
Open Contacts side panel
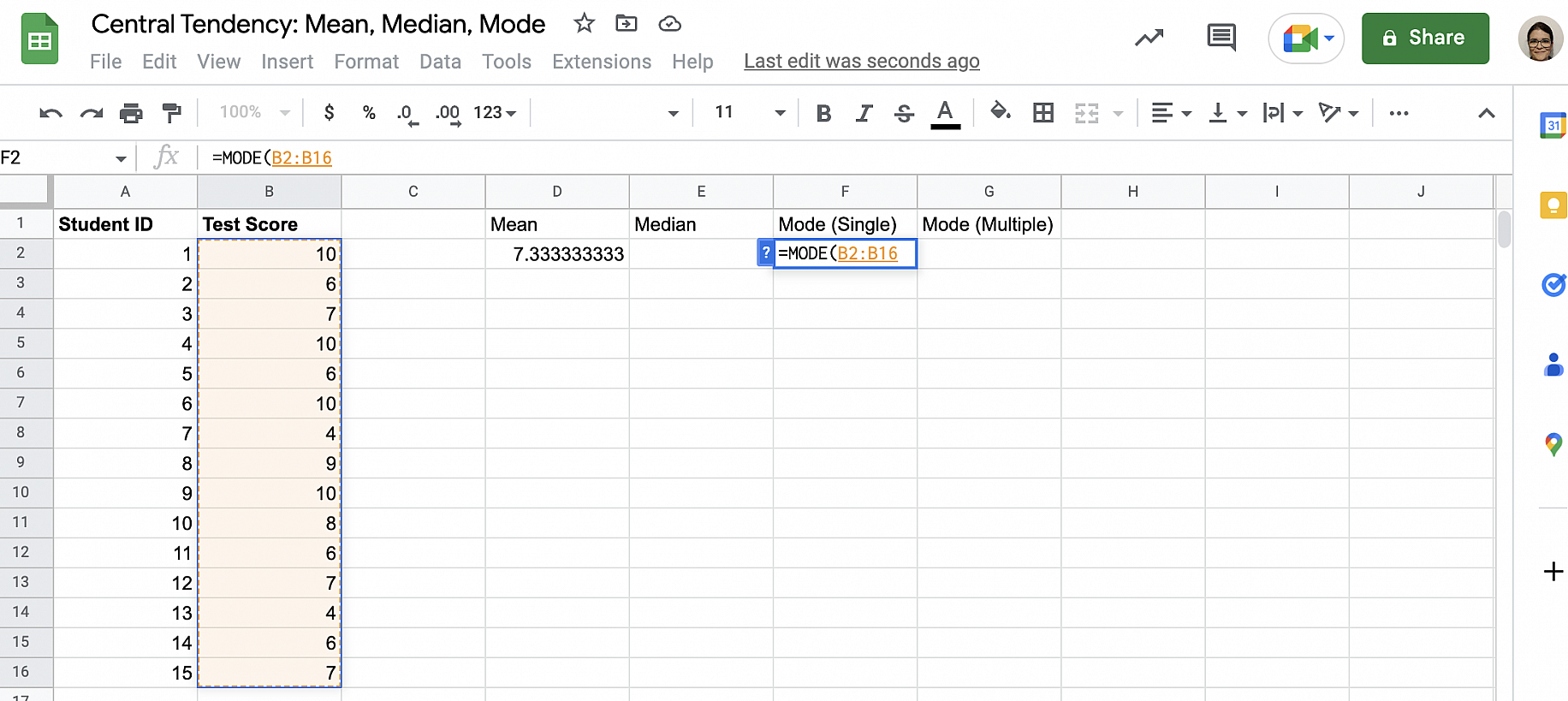coord(1553,365)
